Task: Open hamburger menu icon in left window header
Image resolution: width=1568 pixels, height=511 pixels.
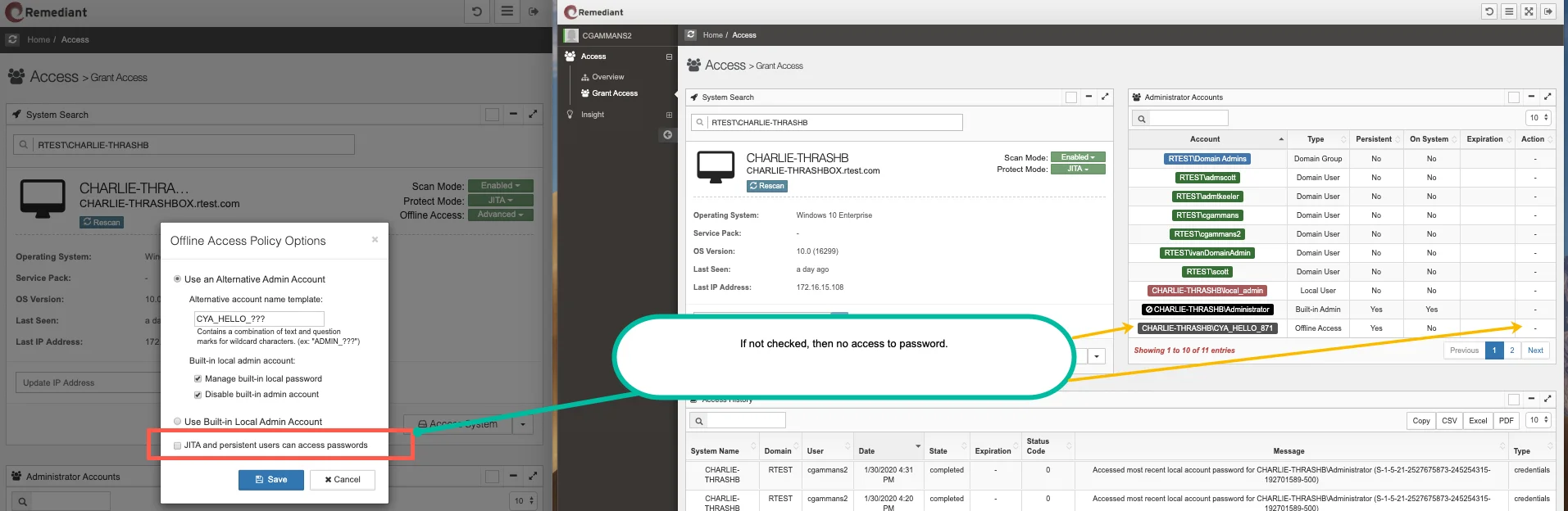Action: pos(507,11)
